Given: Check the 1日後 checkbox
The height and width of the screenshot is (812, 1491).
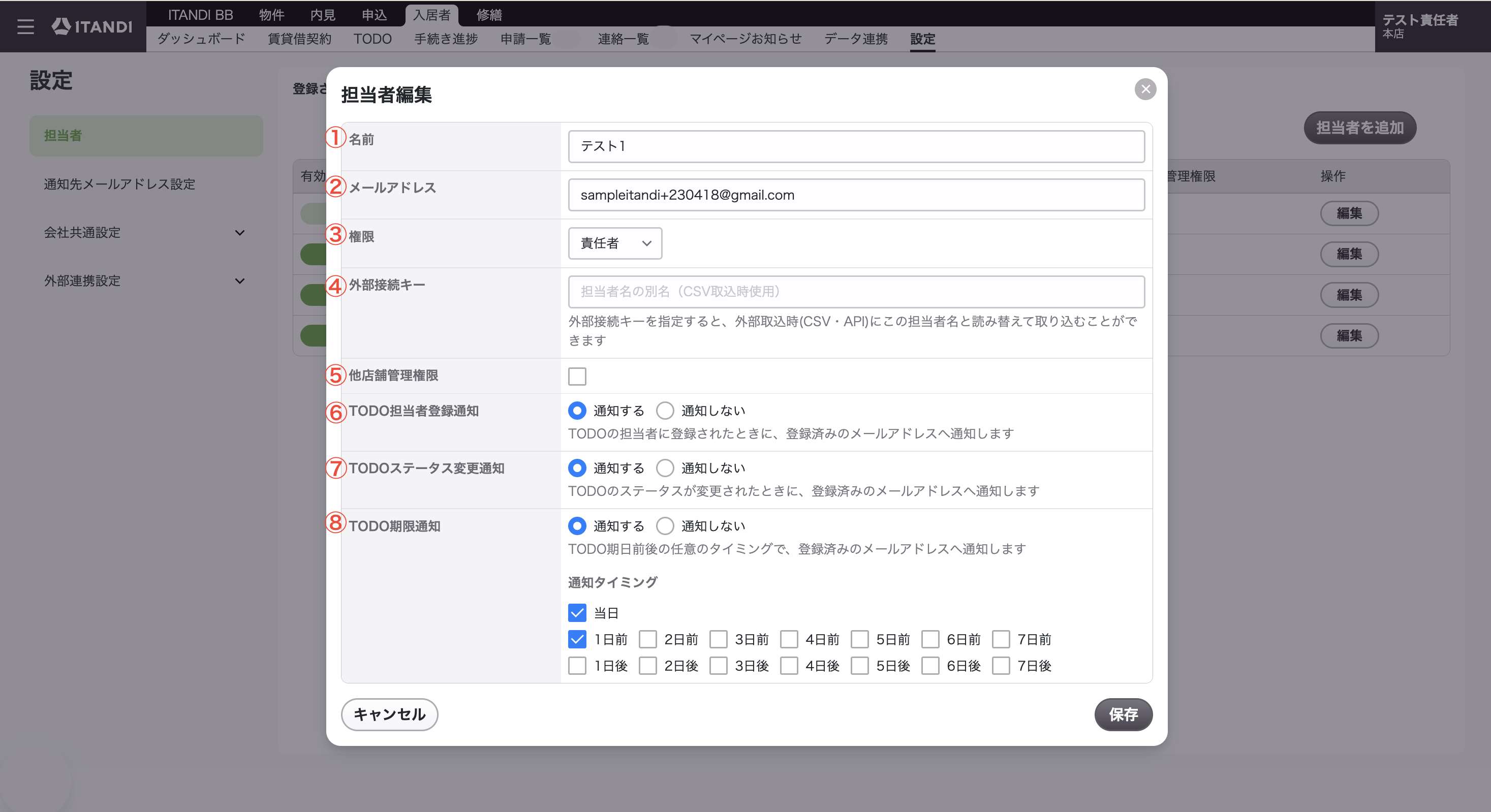Looking at the screenshot, I should [577, 666].
